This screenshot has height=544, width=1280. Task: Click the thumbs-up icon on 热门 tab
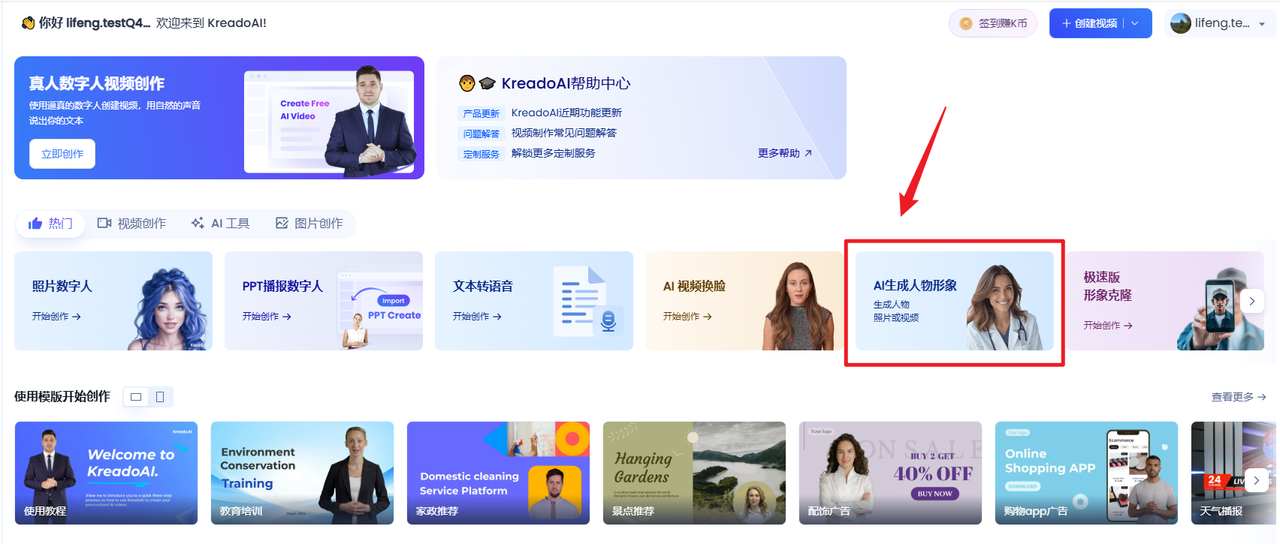[x=36, y=224]
